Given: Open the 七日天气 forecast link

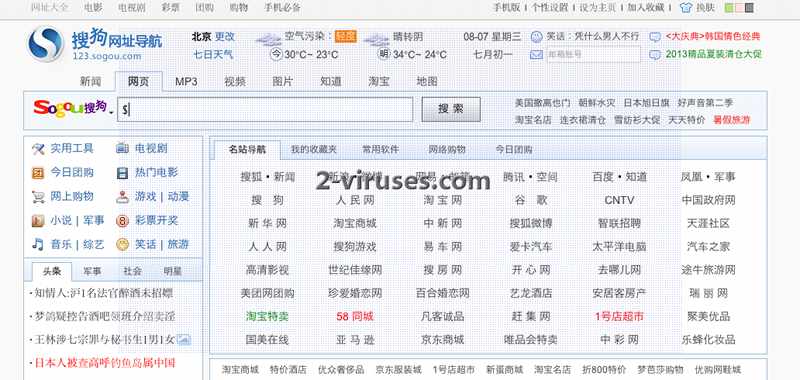Looking at the screenshot, I should [x=213, y=54].
